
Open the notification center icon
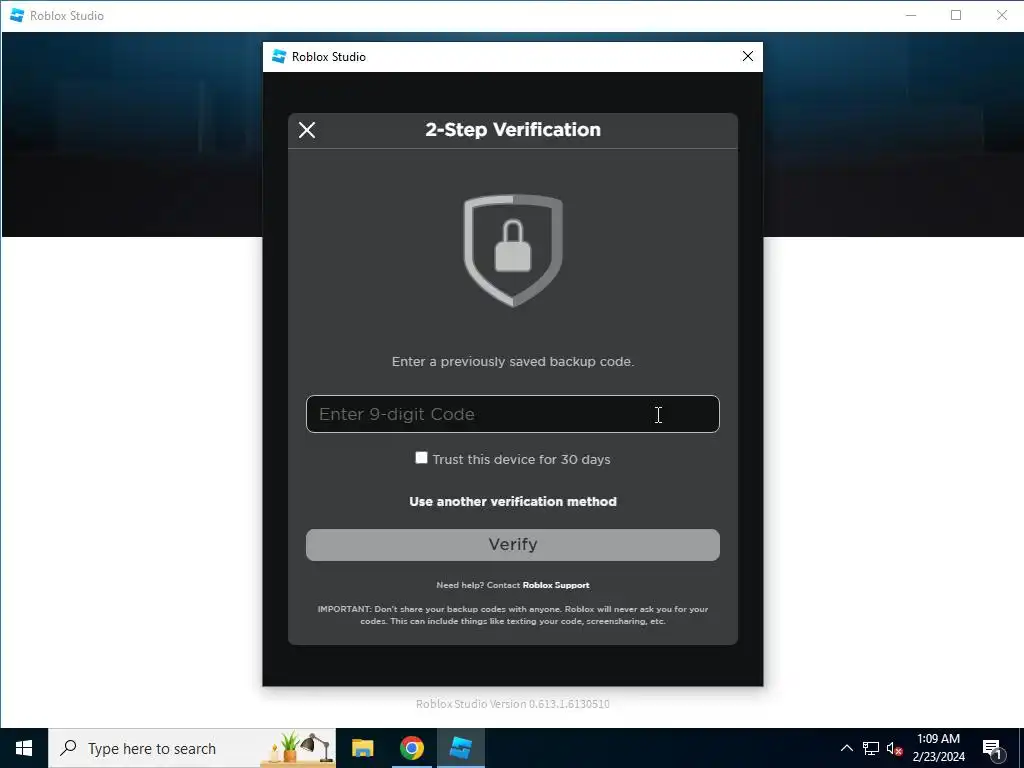coord(992,749)
